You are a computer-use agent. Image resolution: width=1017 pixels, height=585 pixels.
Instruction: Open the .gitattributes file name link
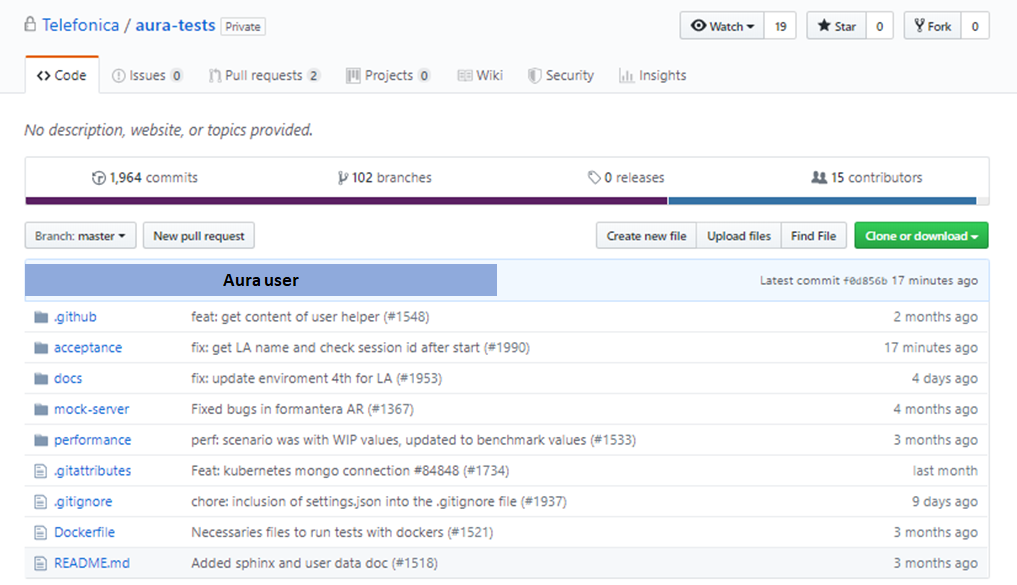pos(93,471)
